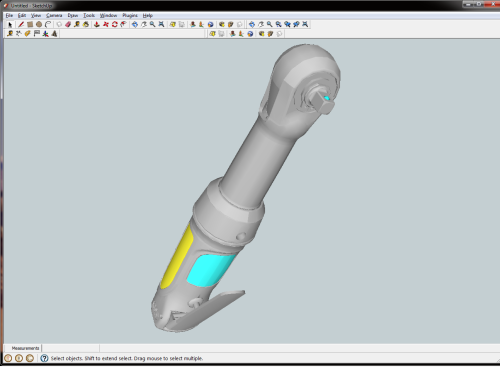Select the 3D Text tool

pos(55,33)
